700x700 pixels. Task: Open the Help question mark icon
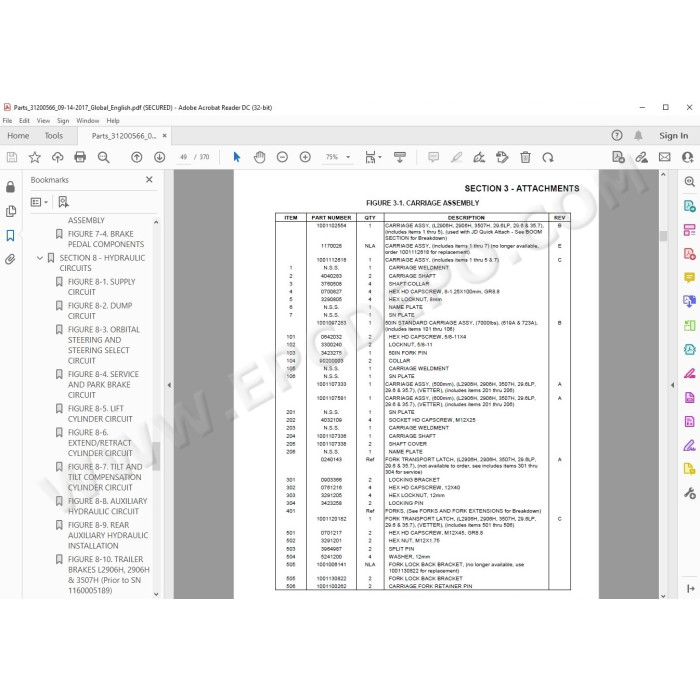tap(617, 135)
